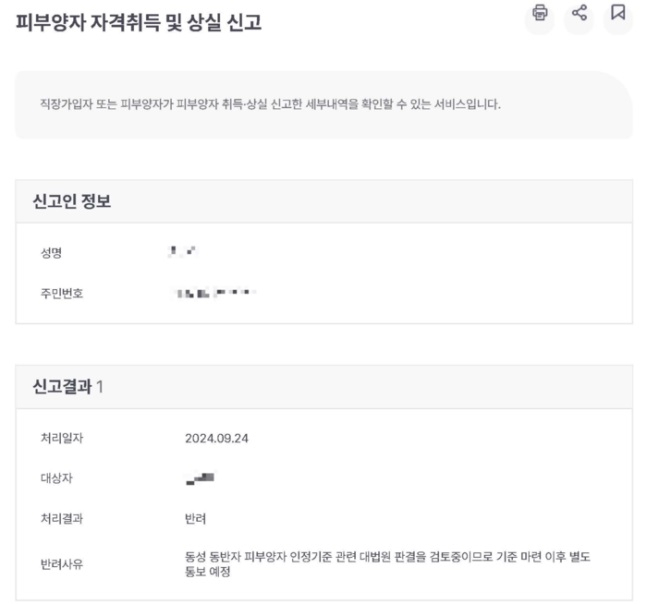Image resolution: width=647 pixels, height=604 pixels.
Task: Click the 처리일자 label
Action: click(x=61, y=438)
